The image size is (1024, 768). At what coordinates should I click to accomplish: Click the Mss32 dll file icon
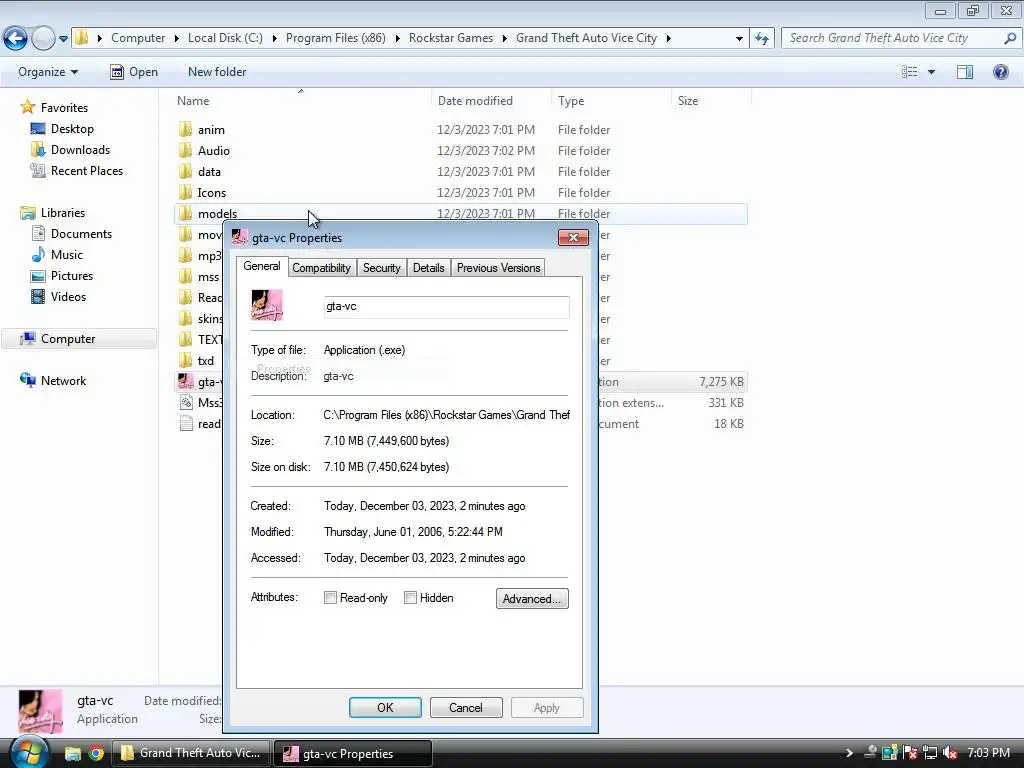pos(185,402)
